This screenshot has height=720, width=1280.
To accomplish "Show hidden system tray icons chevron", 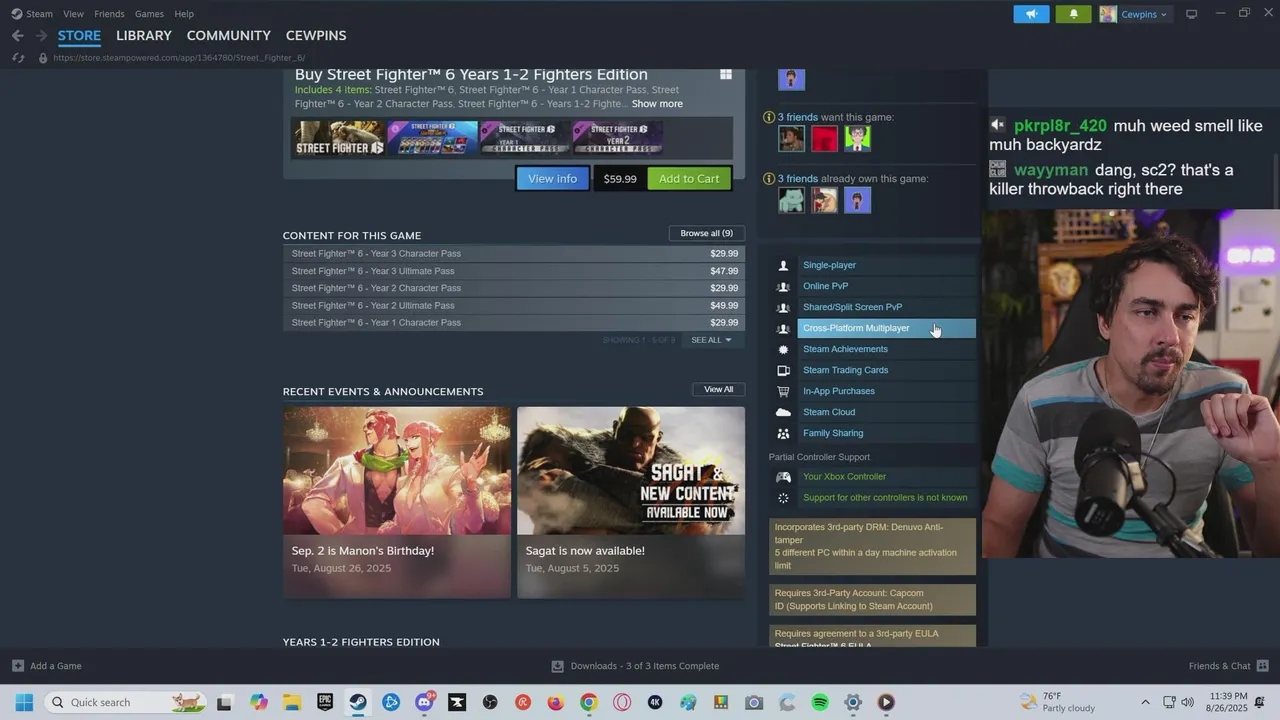I will [1145, 702].
